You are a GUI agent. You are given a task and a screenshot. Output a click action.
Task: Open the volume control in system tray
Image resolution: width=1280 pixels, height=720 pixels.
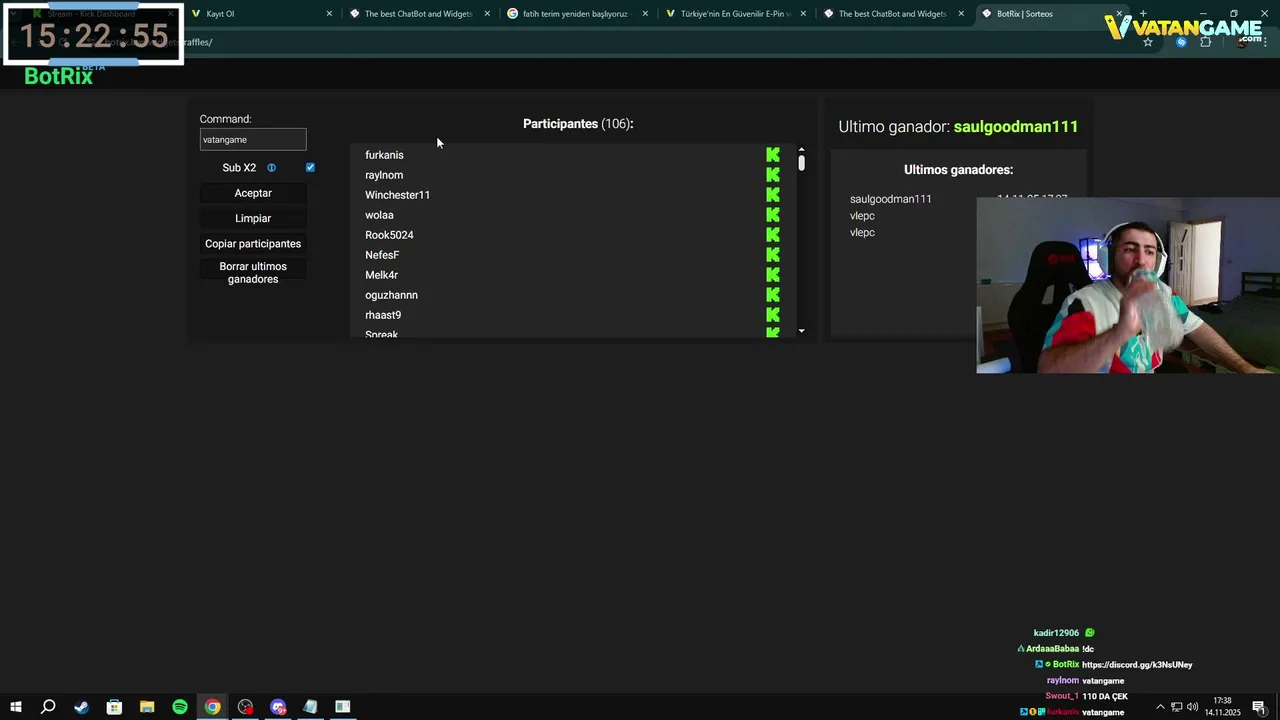tap(1192, 707)
